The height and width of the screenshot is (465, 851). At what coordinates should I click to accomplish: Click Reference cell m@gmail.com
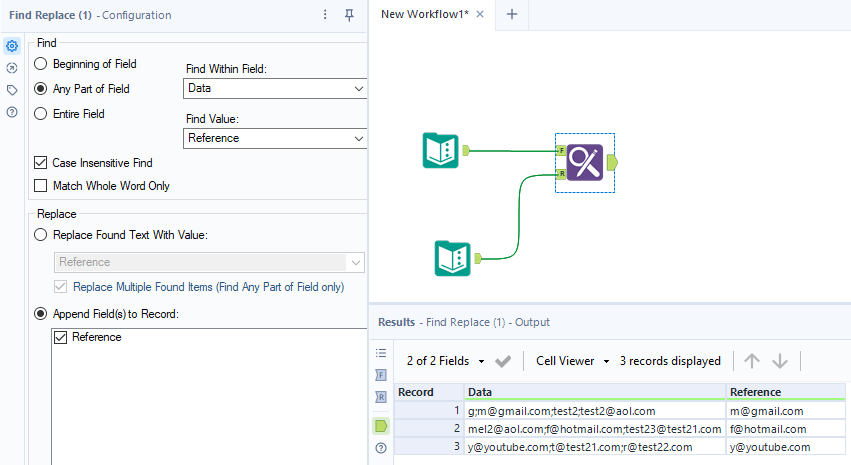pyautogui.click(x=786, y=411)
